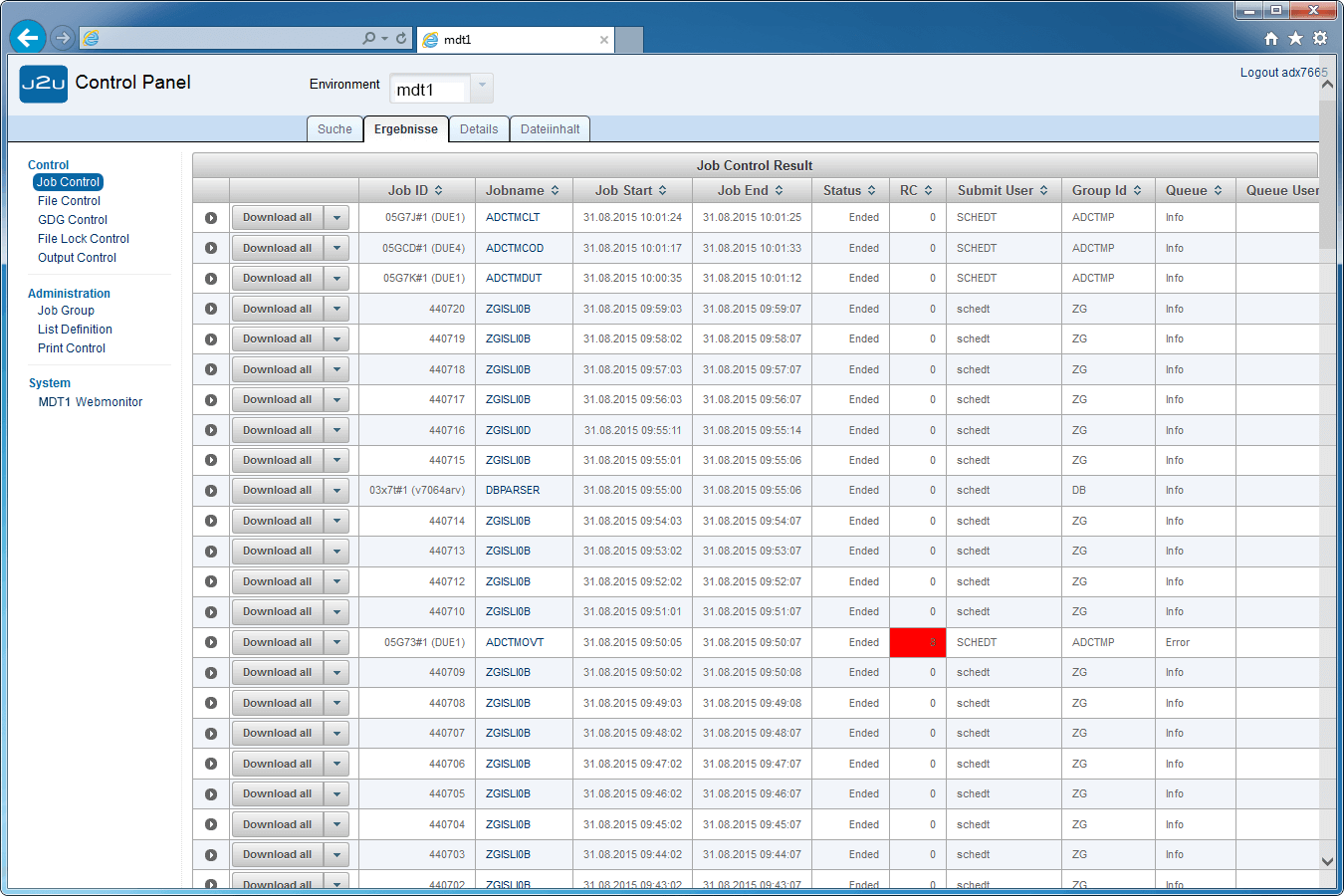Expand row details for job ADCTMCLT
This screenshot has width=1344, height=896.
(x=211, y=218)
